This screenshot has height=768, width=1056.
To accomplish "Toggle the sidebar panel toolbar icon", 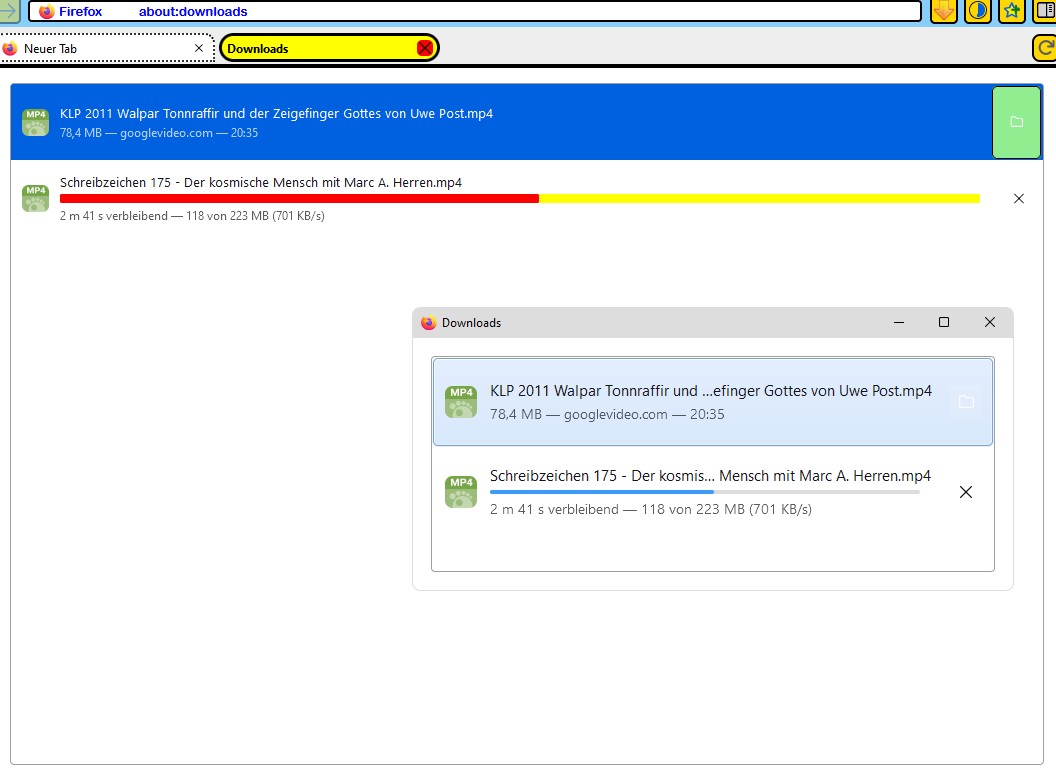I will [x=1045, y=11].
